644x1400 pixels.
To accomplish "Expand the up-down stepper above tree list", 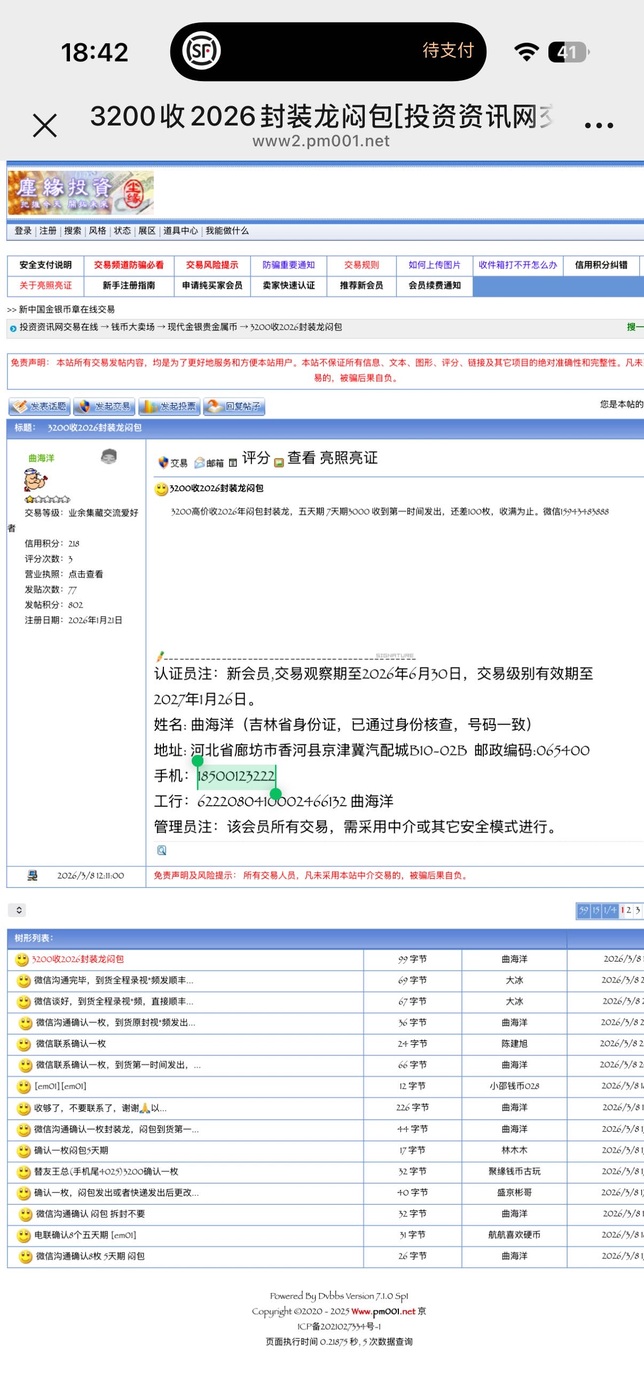I will coord(17,910).
